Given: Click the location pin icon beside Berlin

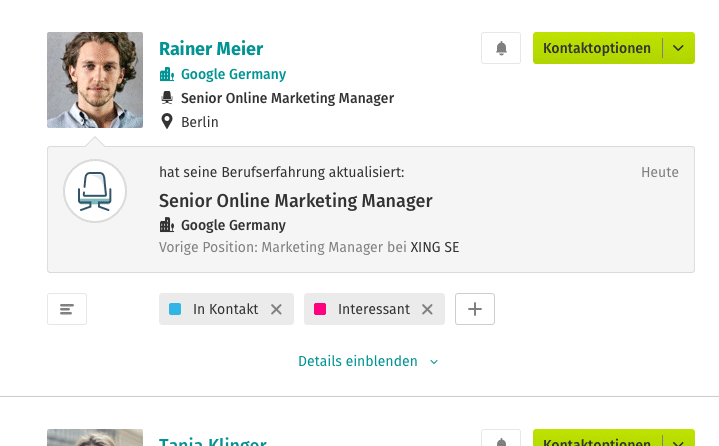Looking at the screenshot, I should [167, 121].
